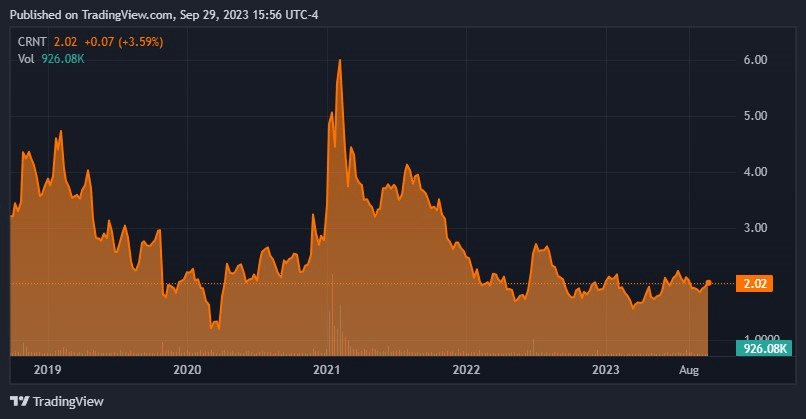Click the 2020 time axis label

tap(187, 370)
